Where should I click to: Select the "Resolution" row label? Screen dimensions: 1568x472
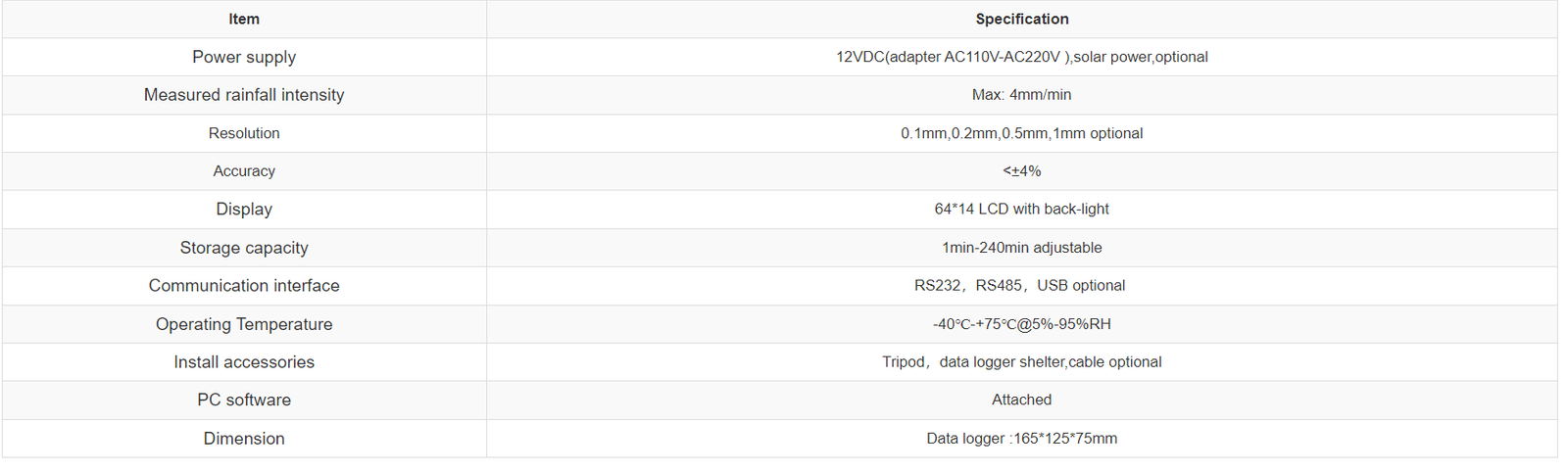click(244, 133)
